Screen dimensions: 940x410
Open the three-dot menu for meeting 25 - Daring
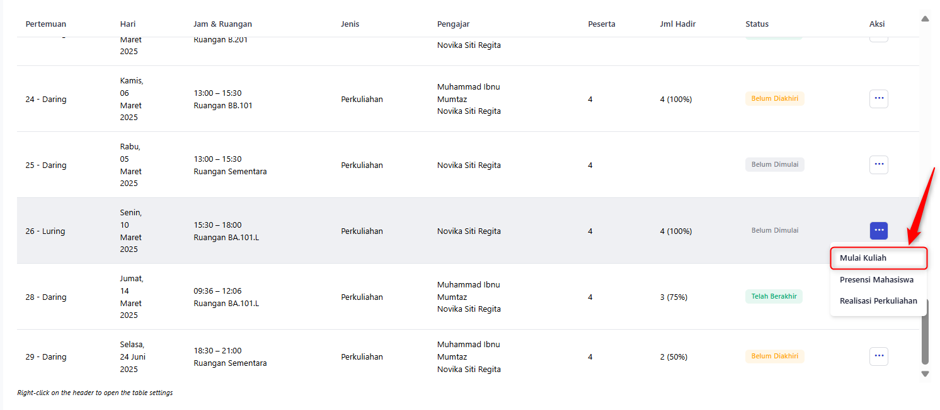pos(878,164)
